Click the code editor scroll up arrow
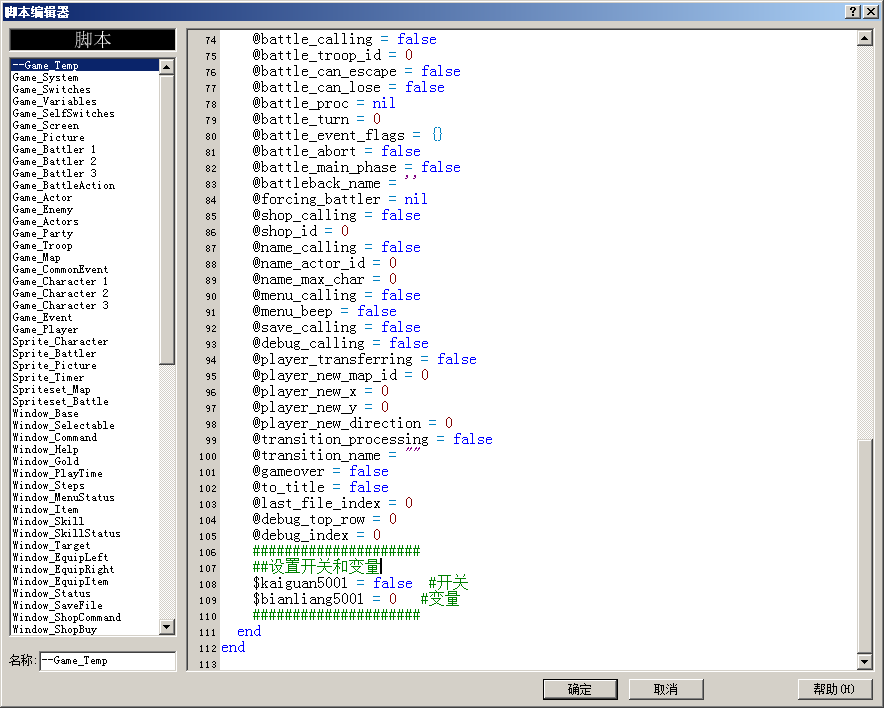Screen dimensions: 884x708 (864, 38)
